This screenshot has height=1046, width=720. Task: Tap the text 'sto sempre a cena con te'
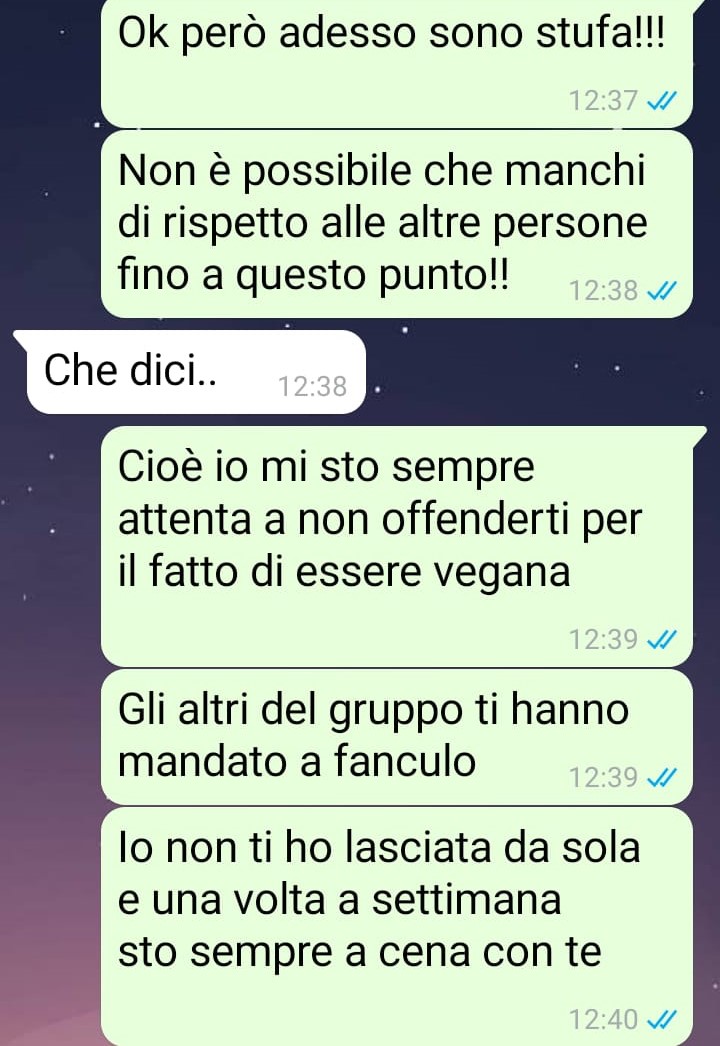pyautogui.click(x=360, y=951)
